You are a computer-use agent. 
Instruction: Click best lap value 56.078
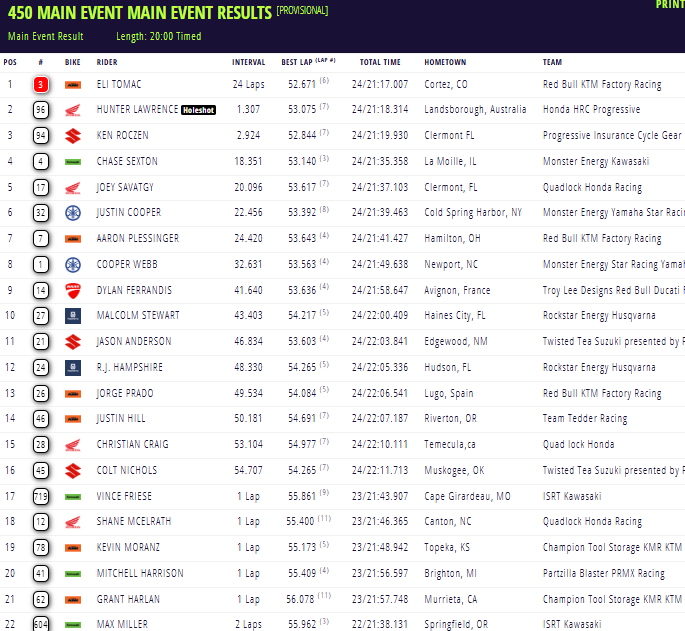pyautogui.click(x=300, y=599)
